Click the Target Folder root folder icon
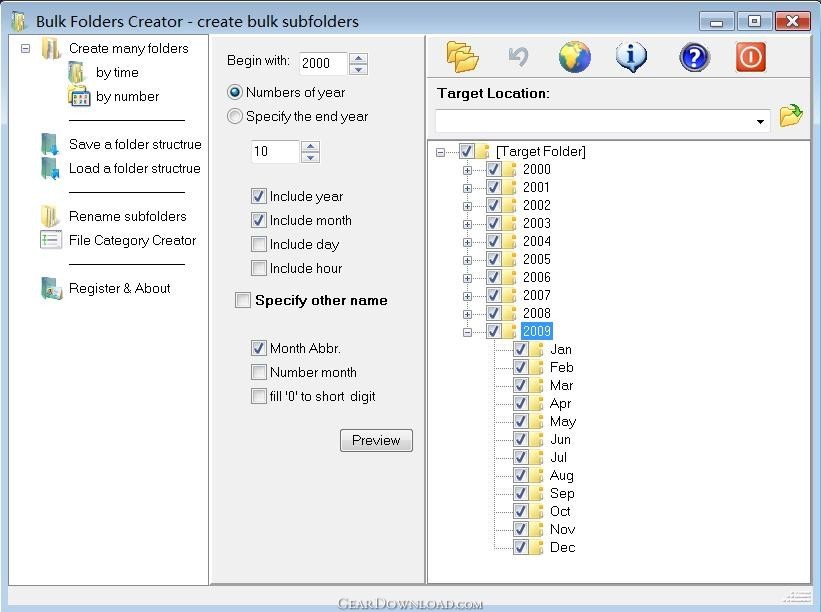 coord(482,151)
